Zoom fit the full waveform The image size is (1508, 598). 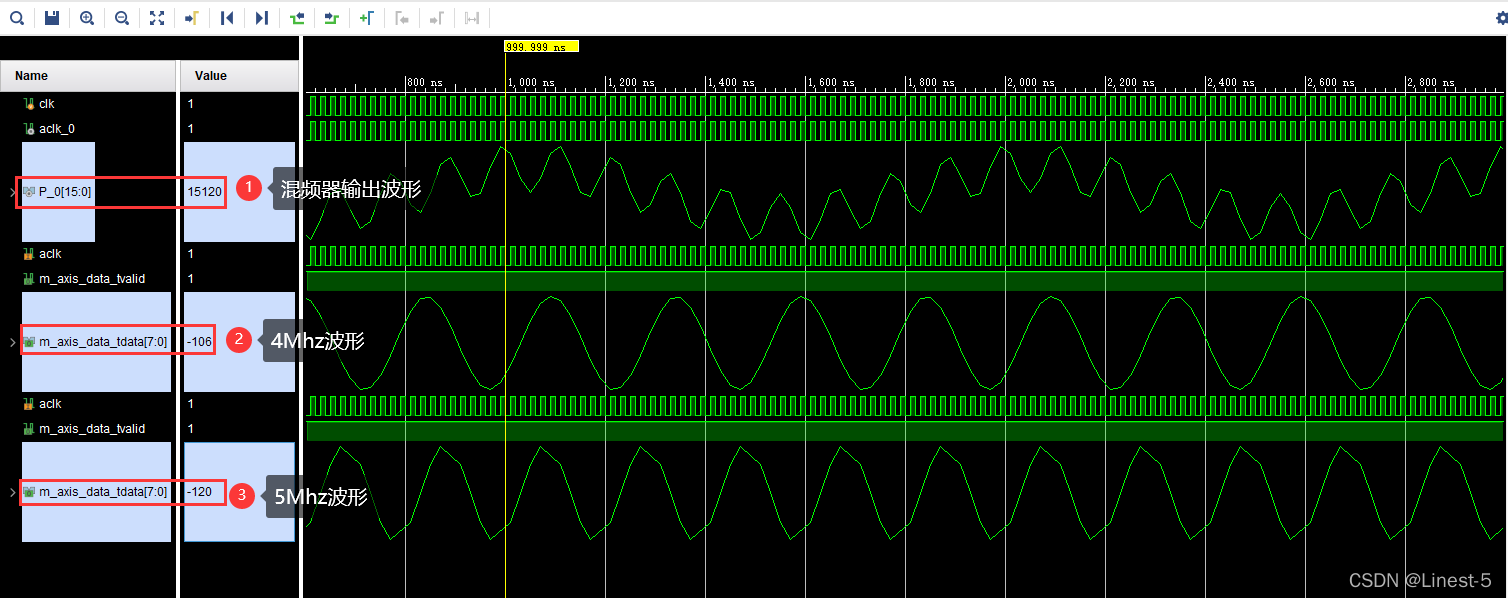point(157,18)
